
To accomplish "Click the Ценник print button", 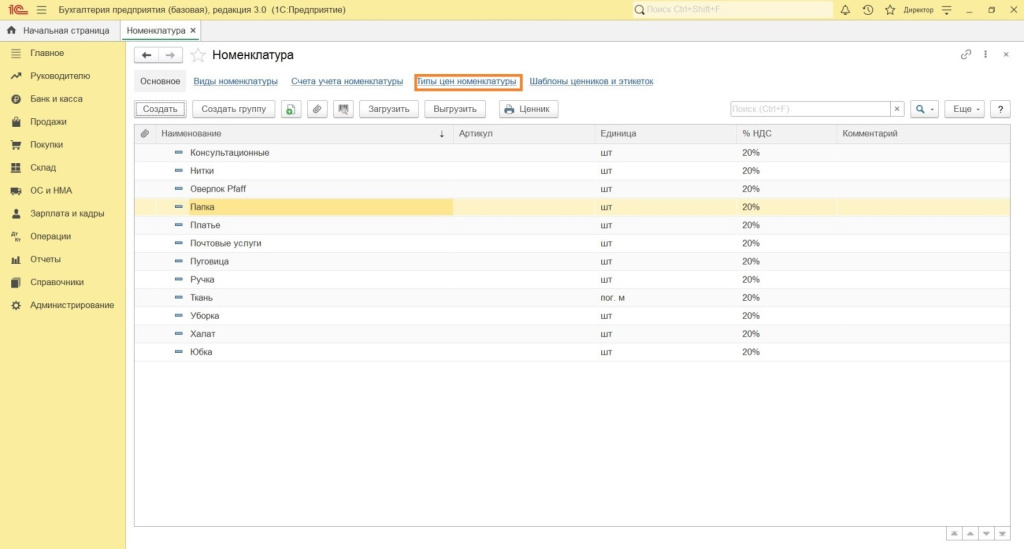I will click(x=528, y=109).
